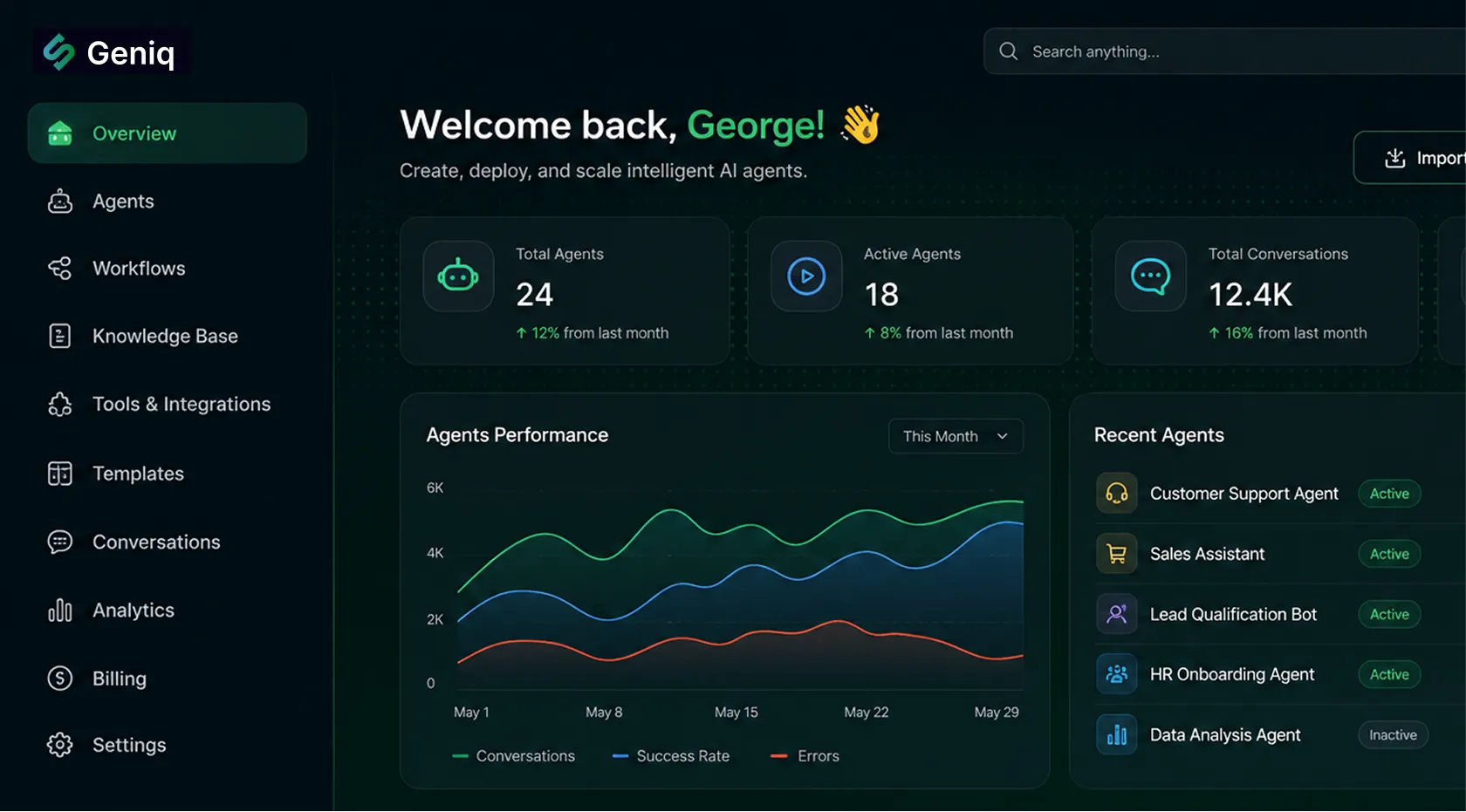
Task: Click the May 15 axis label
Action: [736, 713]
